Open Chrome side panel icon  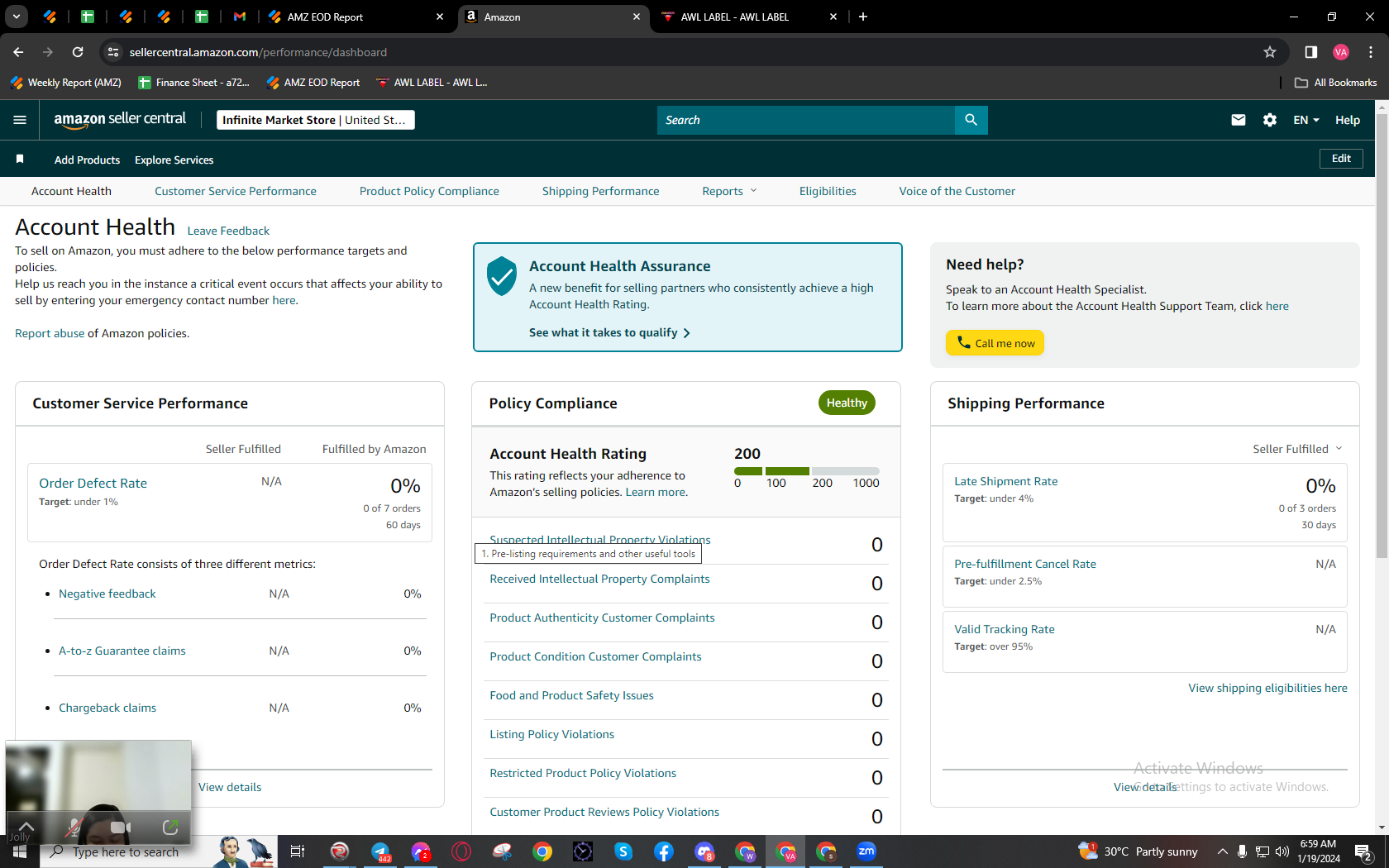1310,52
